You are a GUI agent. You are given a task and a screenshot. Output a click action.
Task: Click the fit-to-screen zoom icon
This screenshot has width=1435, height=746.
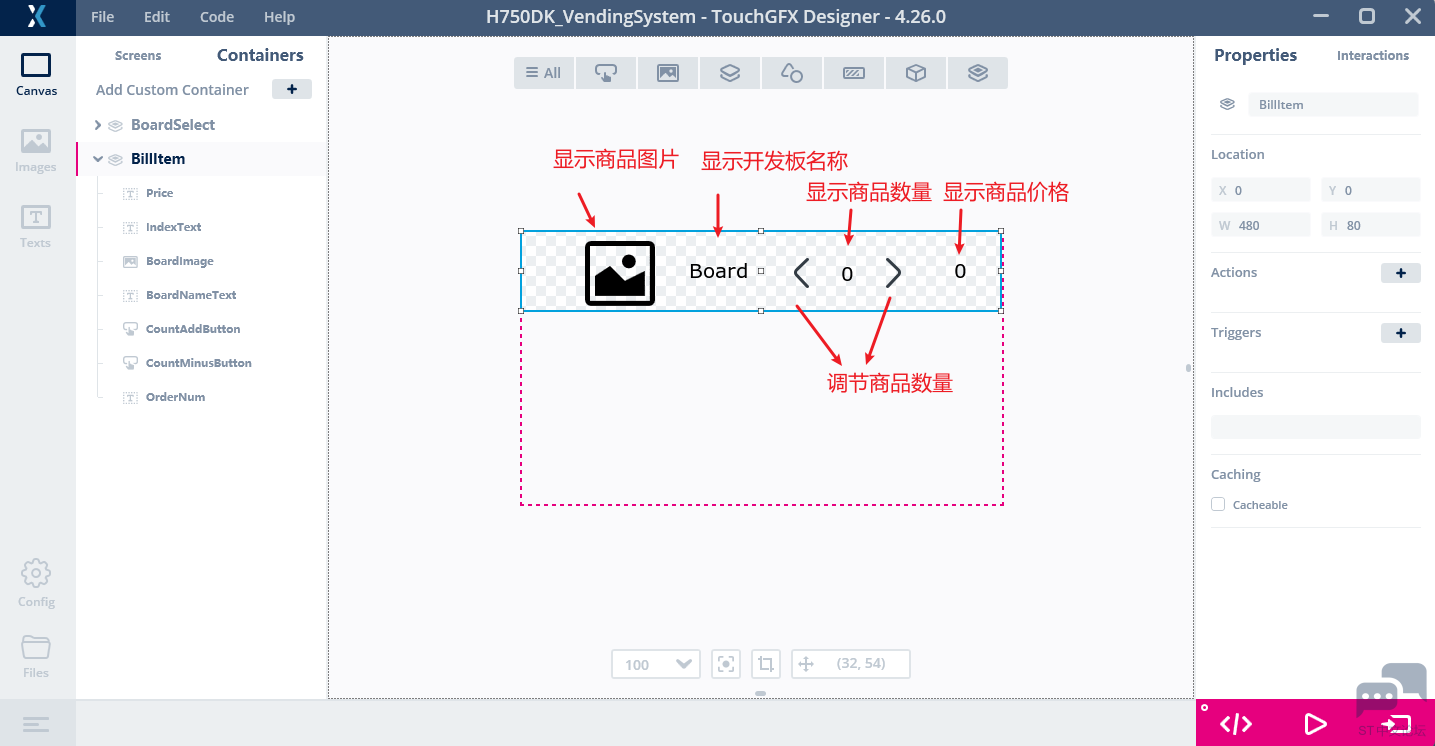pyautogui.click(x=726, y=664)
